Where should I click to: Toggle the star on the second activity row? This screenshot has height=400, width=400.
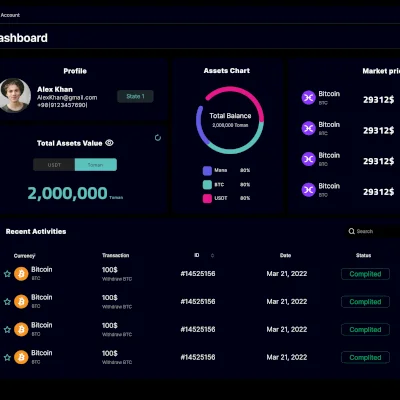[7, 302]
